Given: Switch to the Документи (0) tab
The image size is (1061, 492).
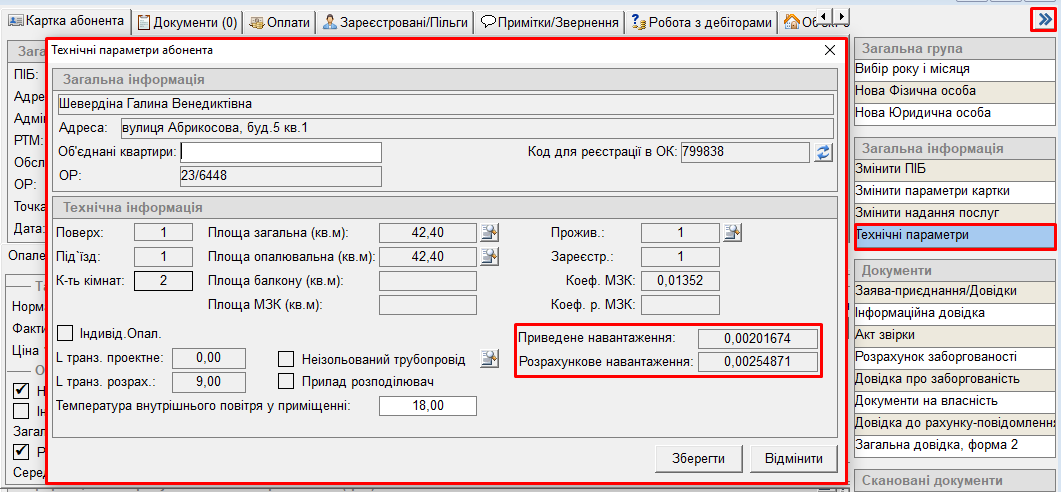Looking at the screenshot, I should point(187,21).
